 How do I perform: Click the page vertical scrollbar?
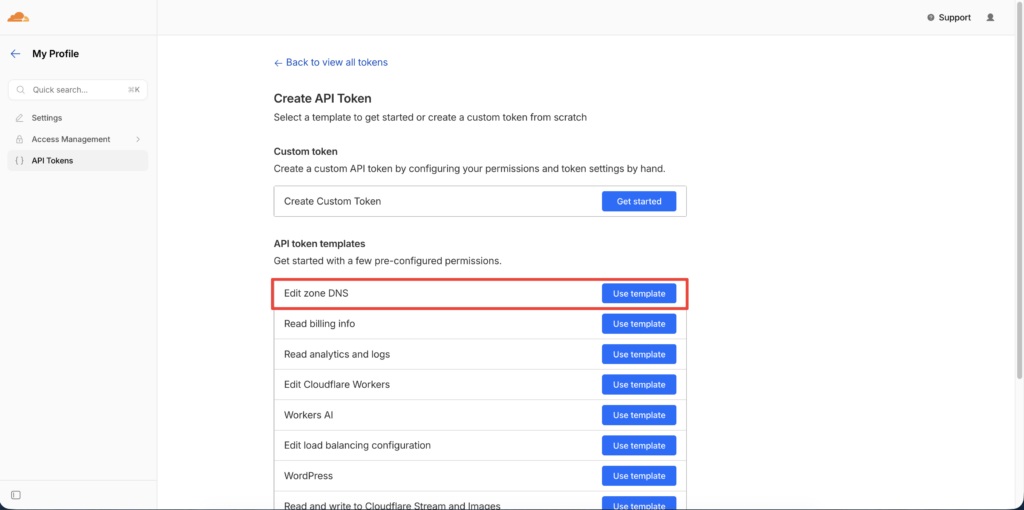[x=1019, y=189]
